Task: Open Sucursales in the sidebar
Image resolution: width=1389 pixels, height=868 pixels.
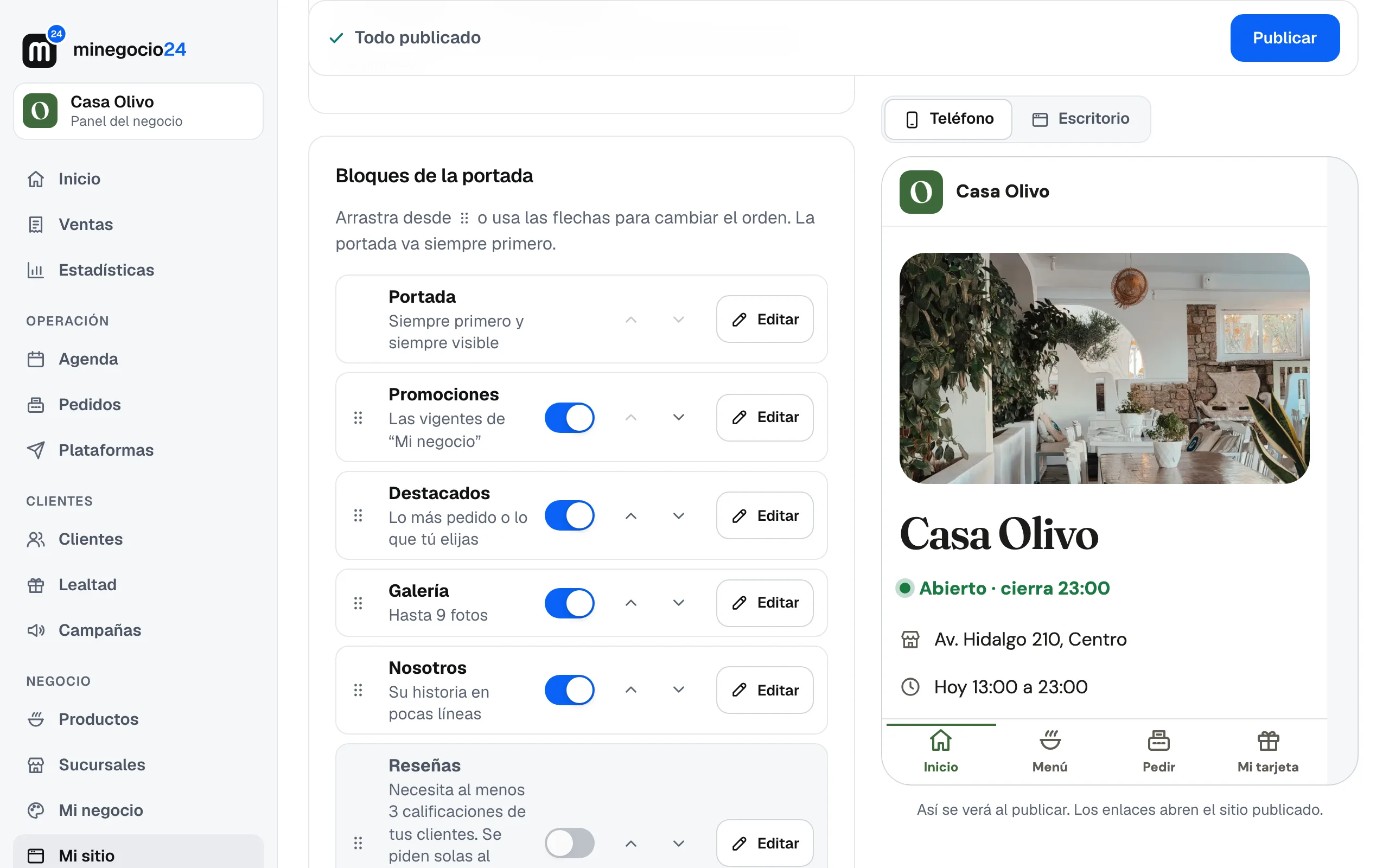Action: (x=138, y=765)
